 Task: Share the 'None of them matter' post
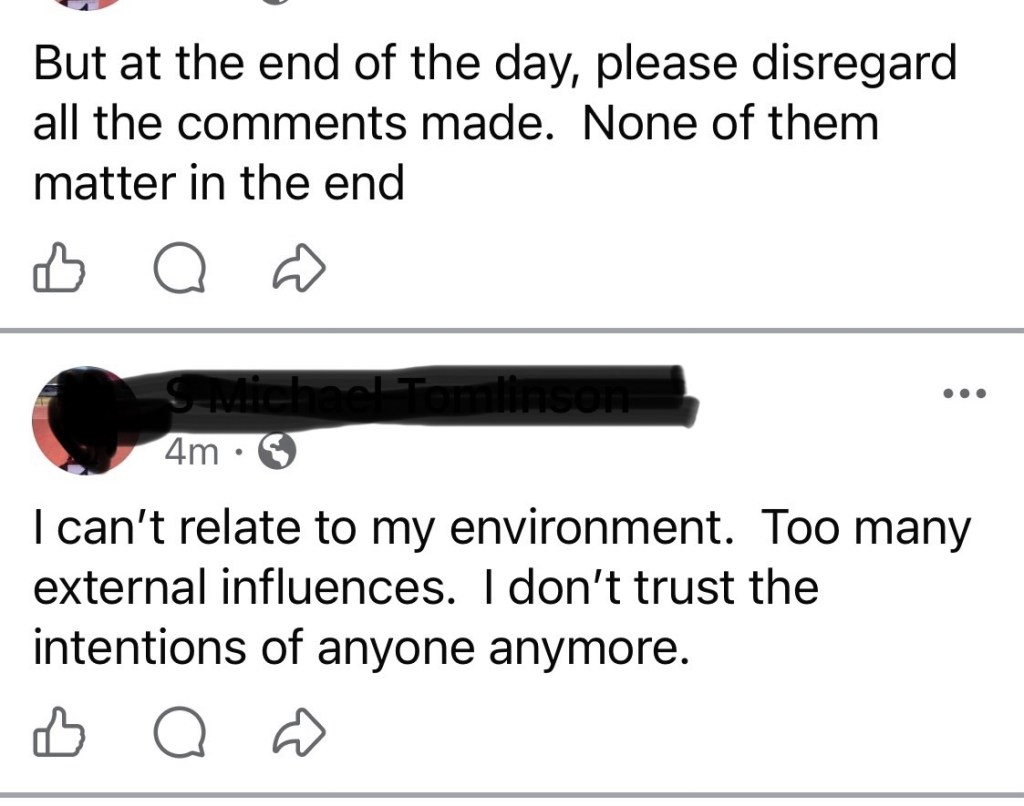tap(302, 269)
